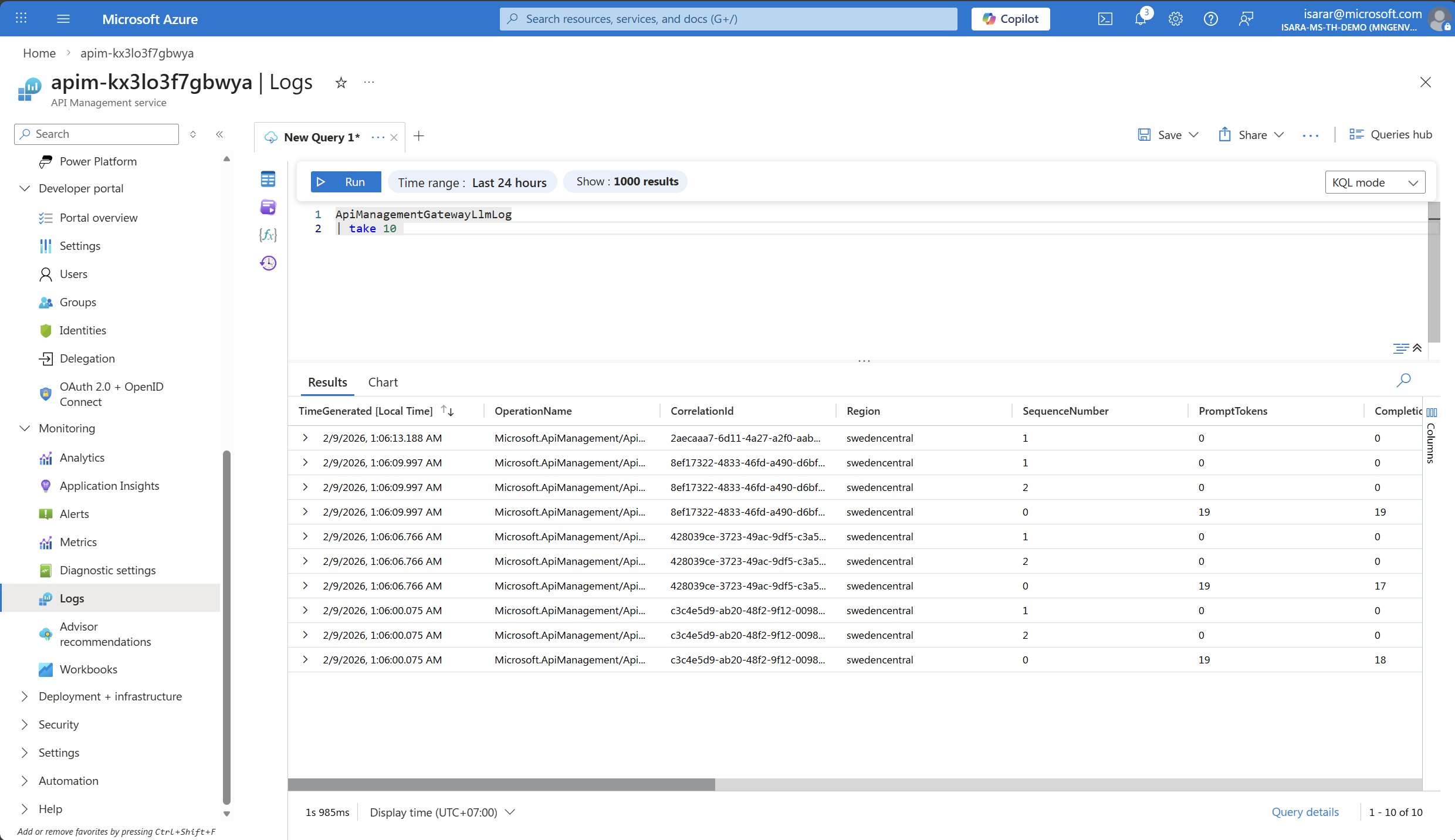Open the New Query 1 tab options ellipsis
Screen dimensions: 1455x840
(378, 137)
